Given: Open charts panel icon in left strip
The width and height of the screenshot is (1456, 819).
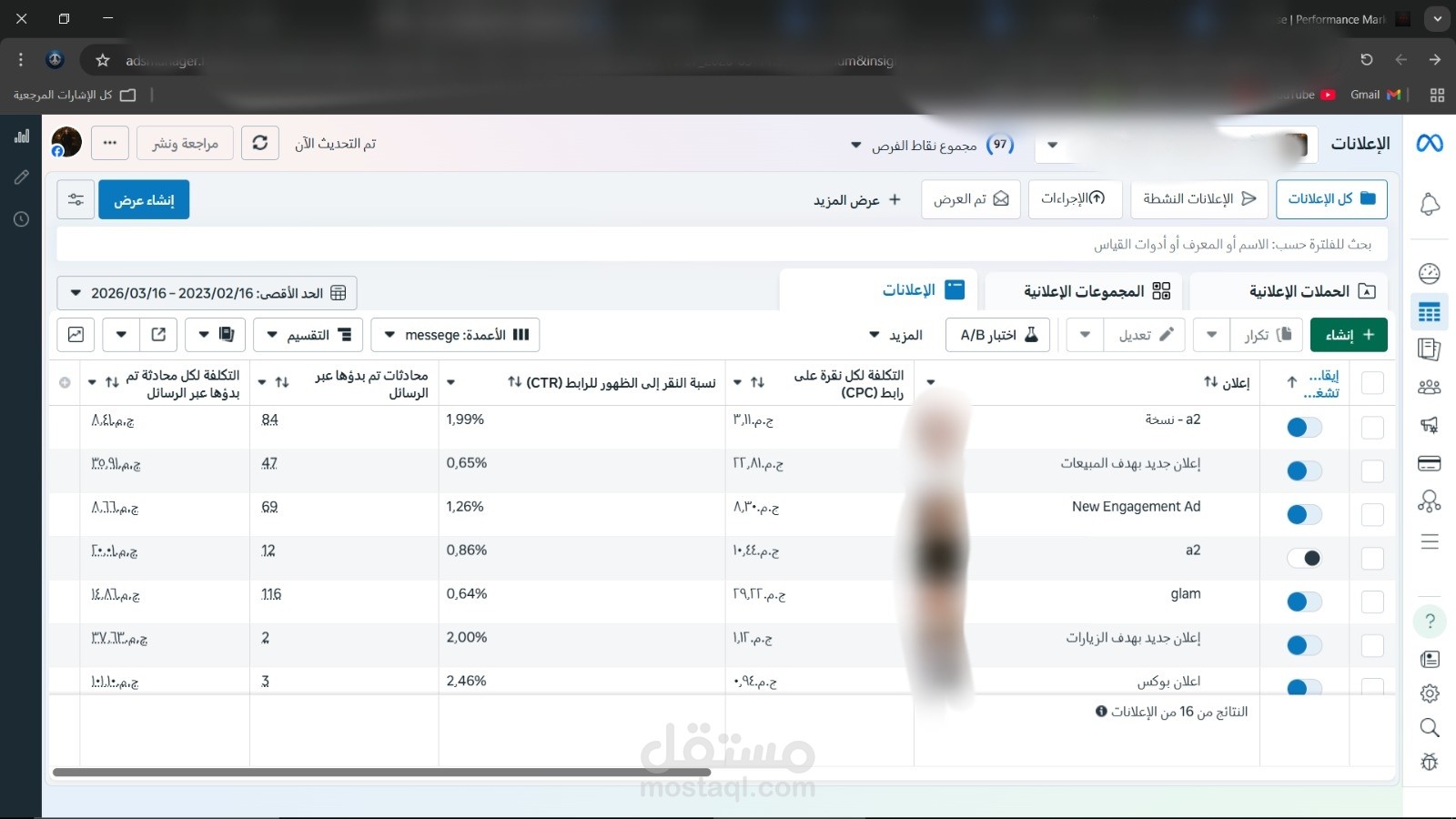Looking at the screenshot, I should [x=22, y=136].
